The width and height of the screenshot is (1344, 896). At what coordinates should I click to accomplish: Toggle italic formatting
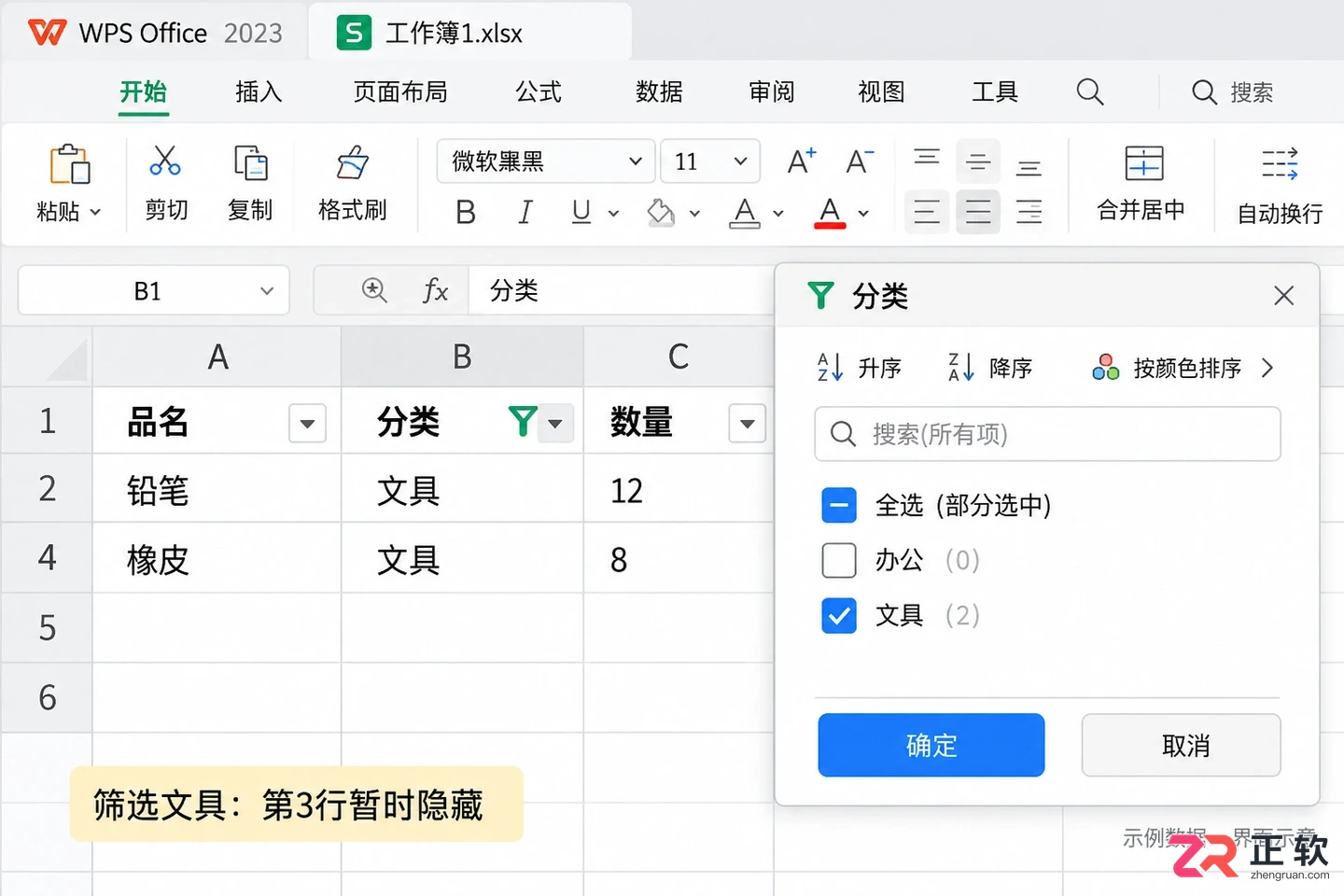click(525, 213)
